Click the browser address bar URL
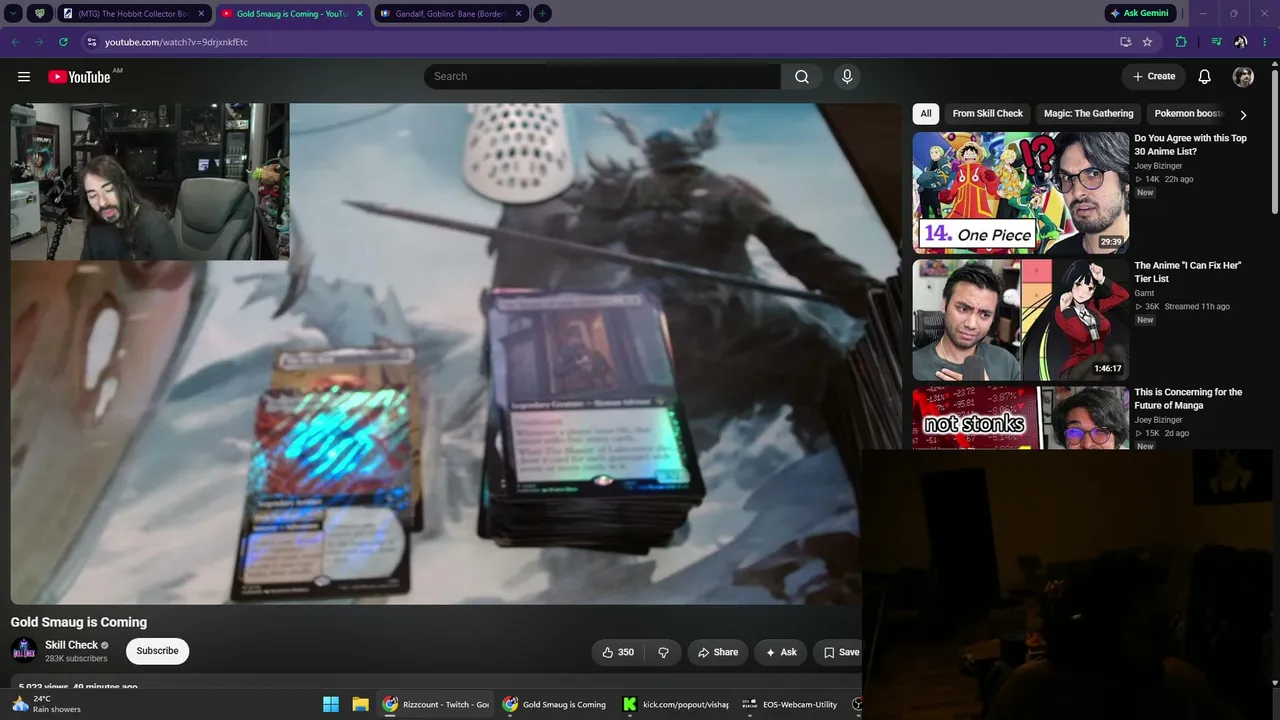This screenshot has width=1280, height=720. (x=176, y=42)
